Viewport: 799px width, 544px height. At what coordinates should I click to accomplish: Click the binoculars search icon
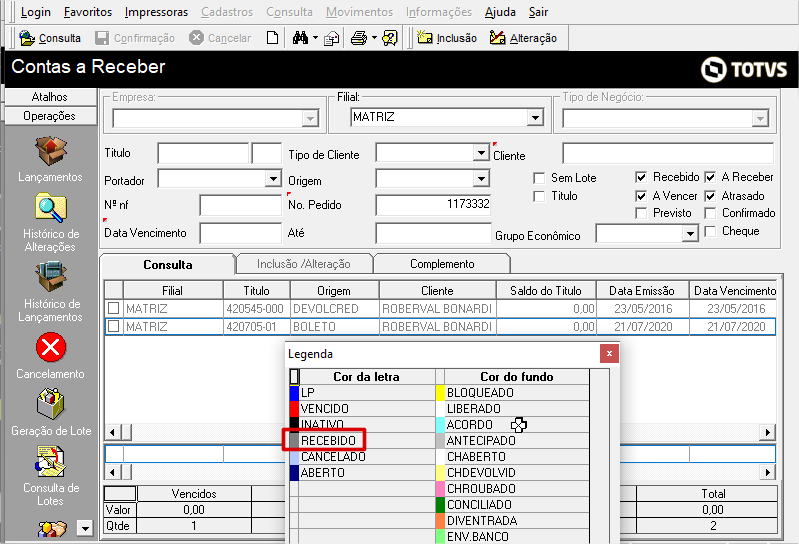(x=300, y=38)
